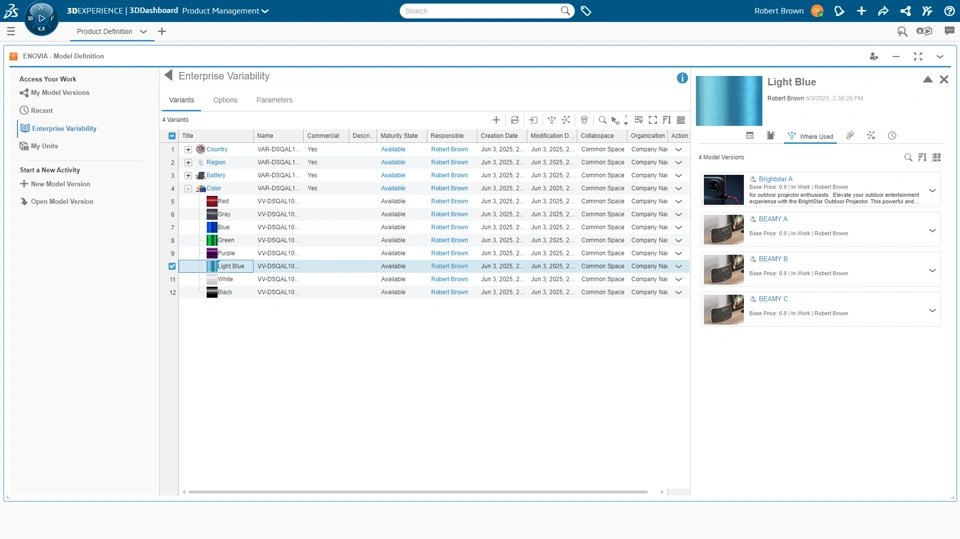Open BEAMY C model version link

pos(773,299)
